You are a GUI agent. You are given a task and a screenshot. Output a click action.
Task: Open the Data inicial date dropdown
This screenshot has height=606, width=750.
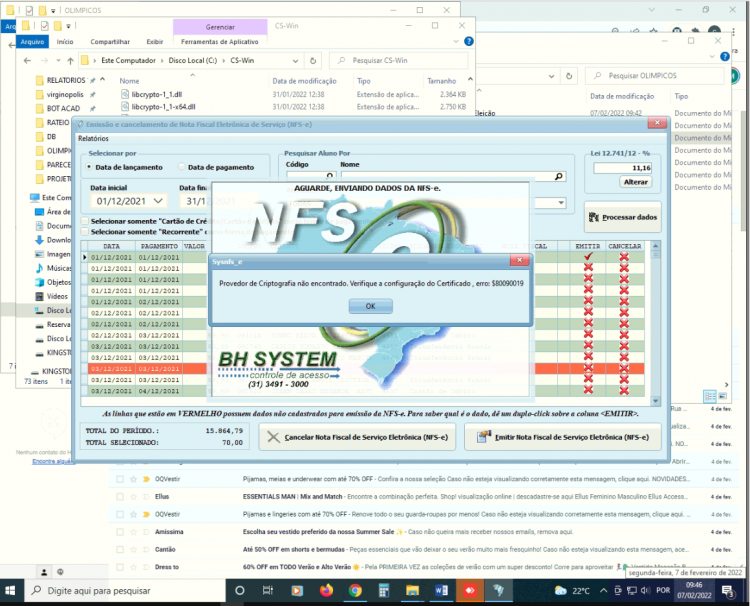(158, 201)
